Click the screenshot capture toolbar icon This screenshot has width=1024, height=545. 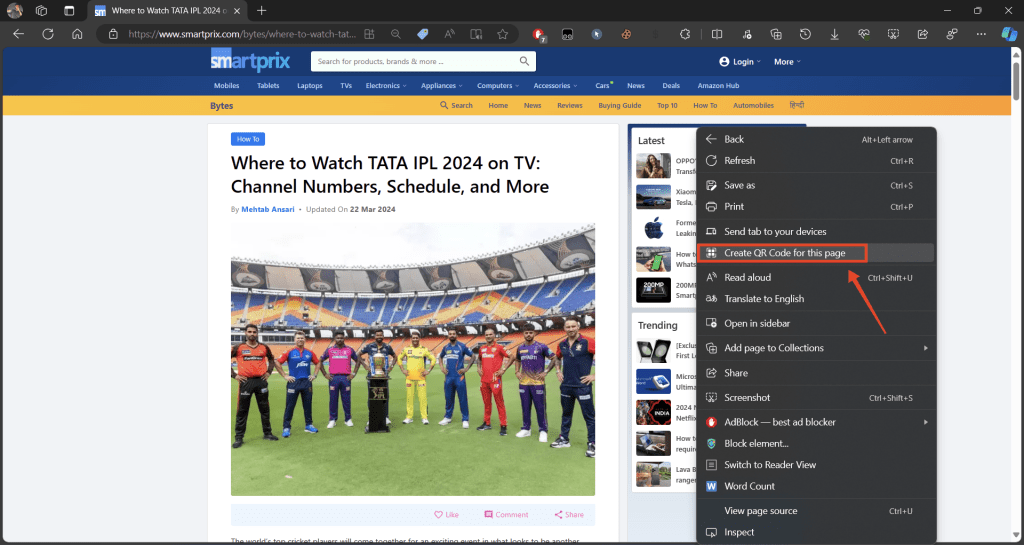893,34
